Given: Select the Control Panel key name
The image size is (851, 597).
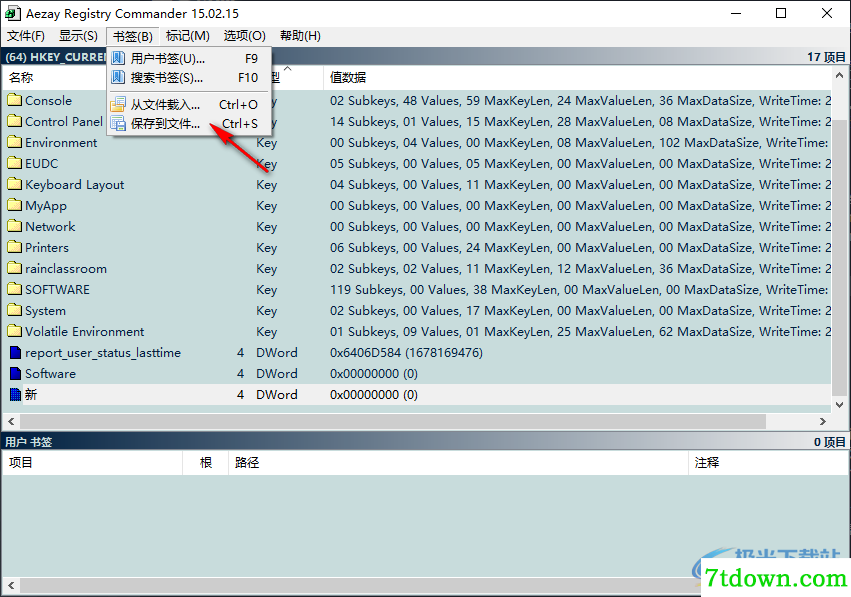Looking at the screenshot, I should [63, 122].
